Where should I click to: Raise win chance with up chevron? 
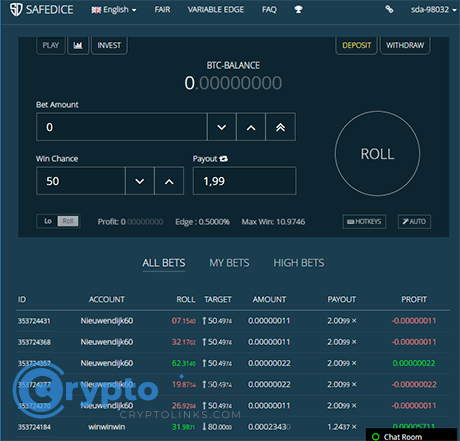[169, 181]
